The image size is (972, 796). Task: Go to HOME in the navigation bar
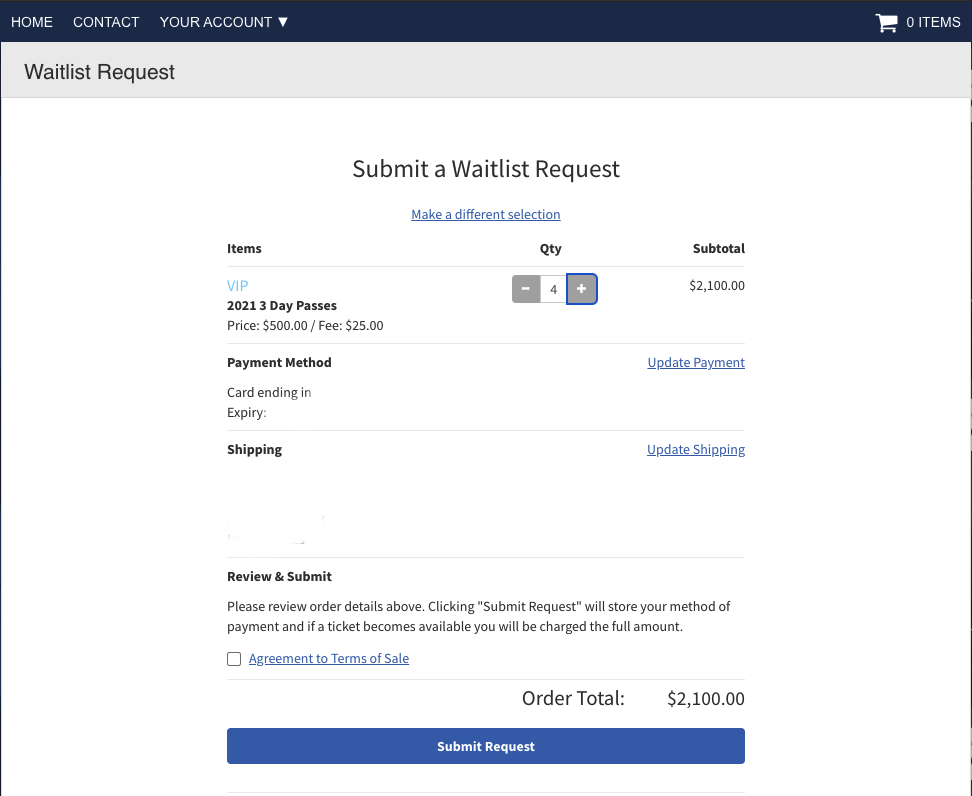click(x=32, y=22)
